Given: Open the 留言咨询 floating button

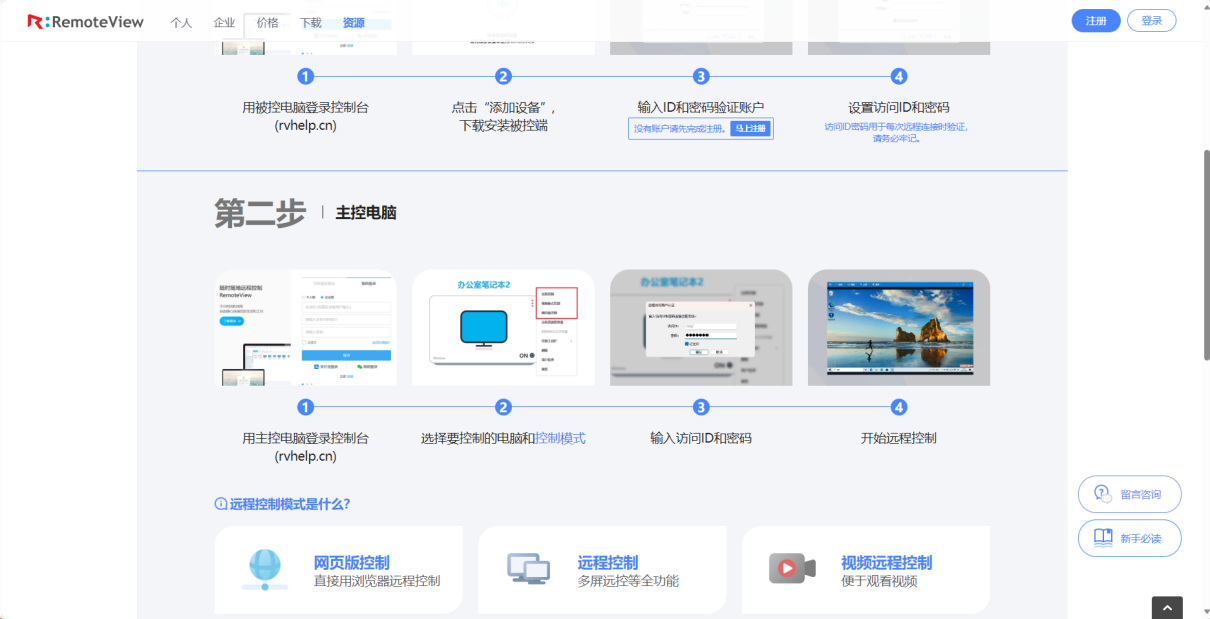Looking at the screenshot, I should click(x=1130, y=494).
